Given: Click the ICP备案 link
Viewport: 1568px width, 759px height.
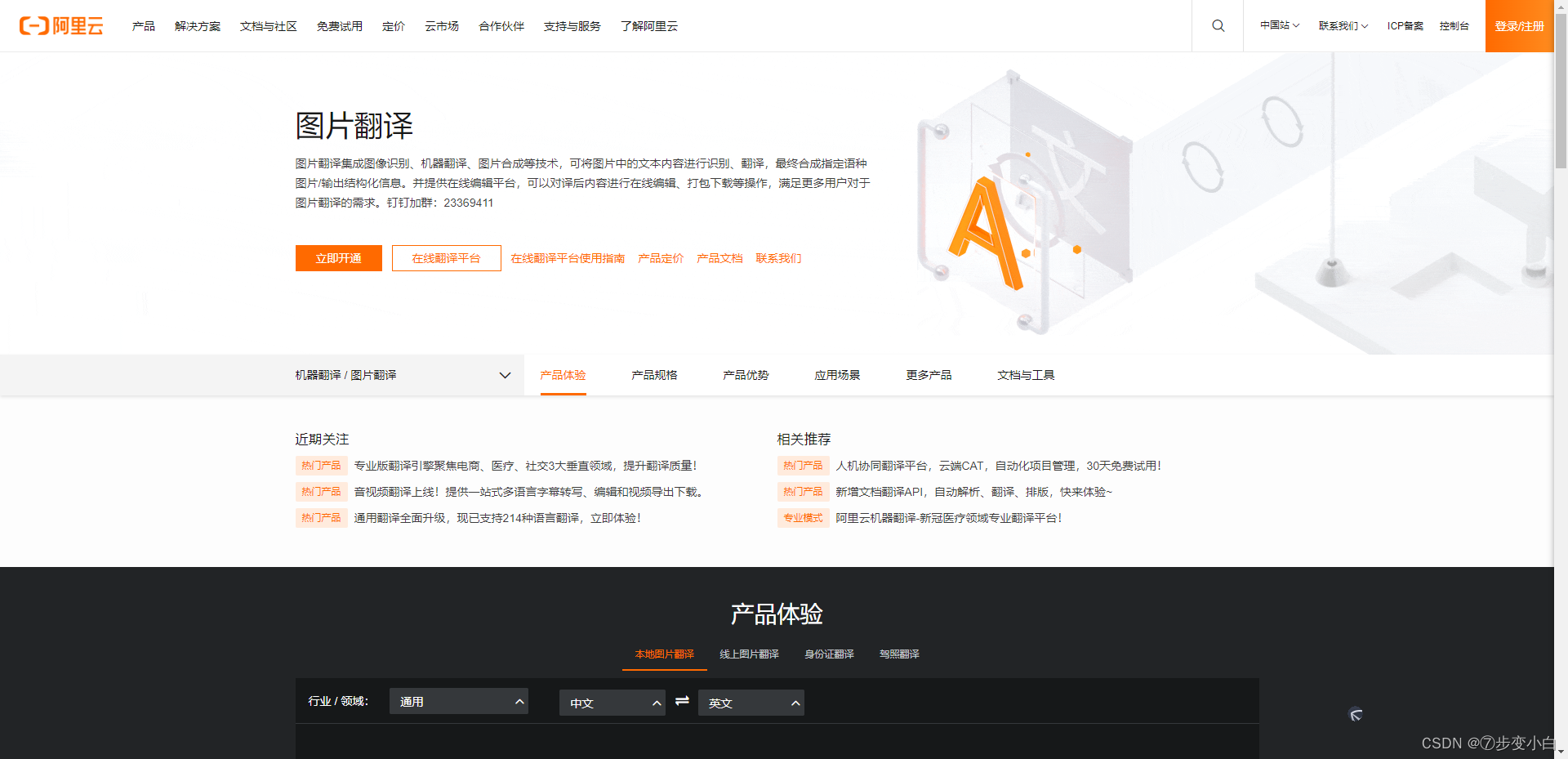Looking at the screenshot, I should [1405, 26].
